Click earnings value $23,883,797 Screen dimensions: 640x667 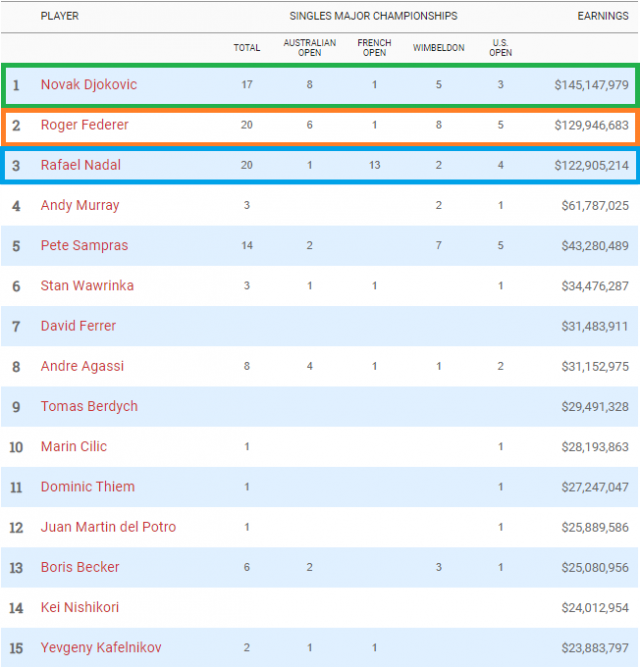[x=595, y=648]
